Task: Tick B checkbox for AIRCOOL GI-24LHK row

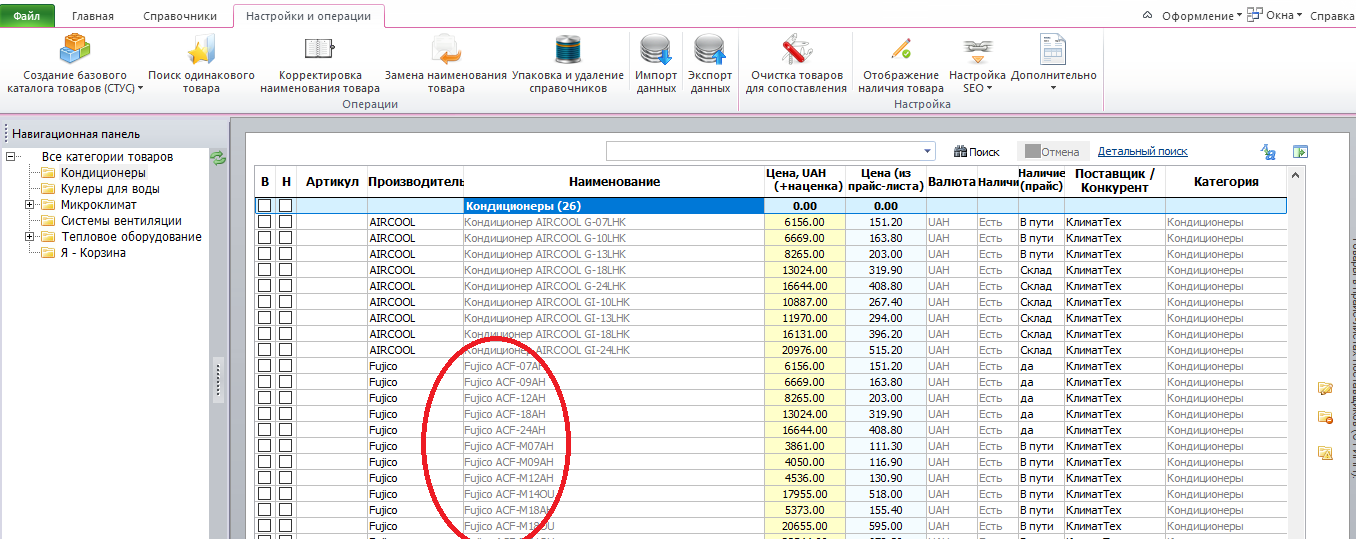Action: 265,350
